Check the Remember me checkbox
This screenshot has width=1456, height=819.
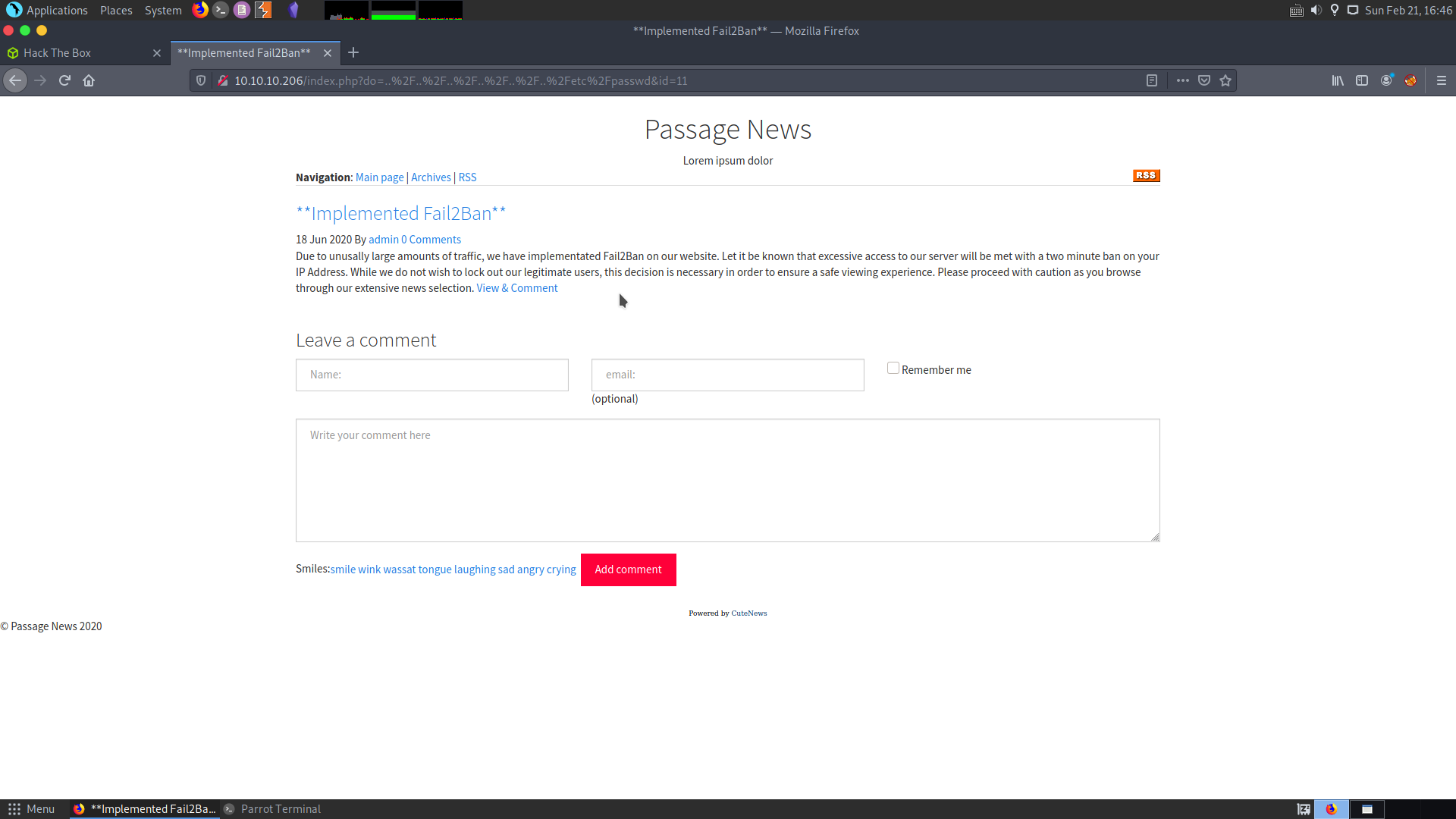(893, 369)
